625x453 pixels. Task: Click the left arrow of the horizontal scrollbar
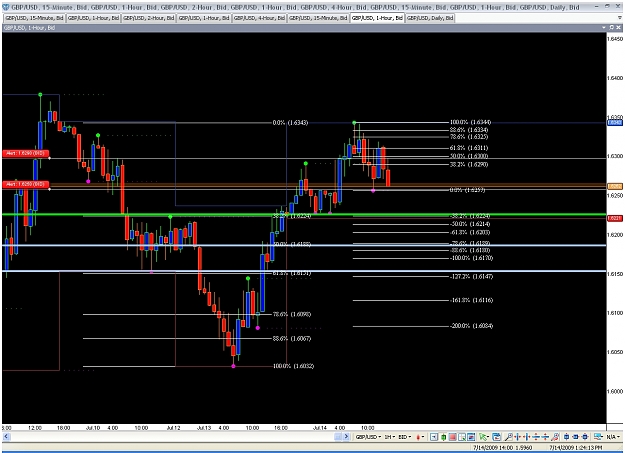tap(6, 437)
